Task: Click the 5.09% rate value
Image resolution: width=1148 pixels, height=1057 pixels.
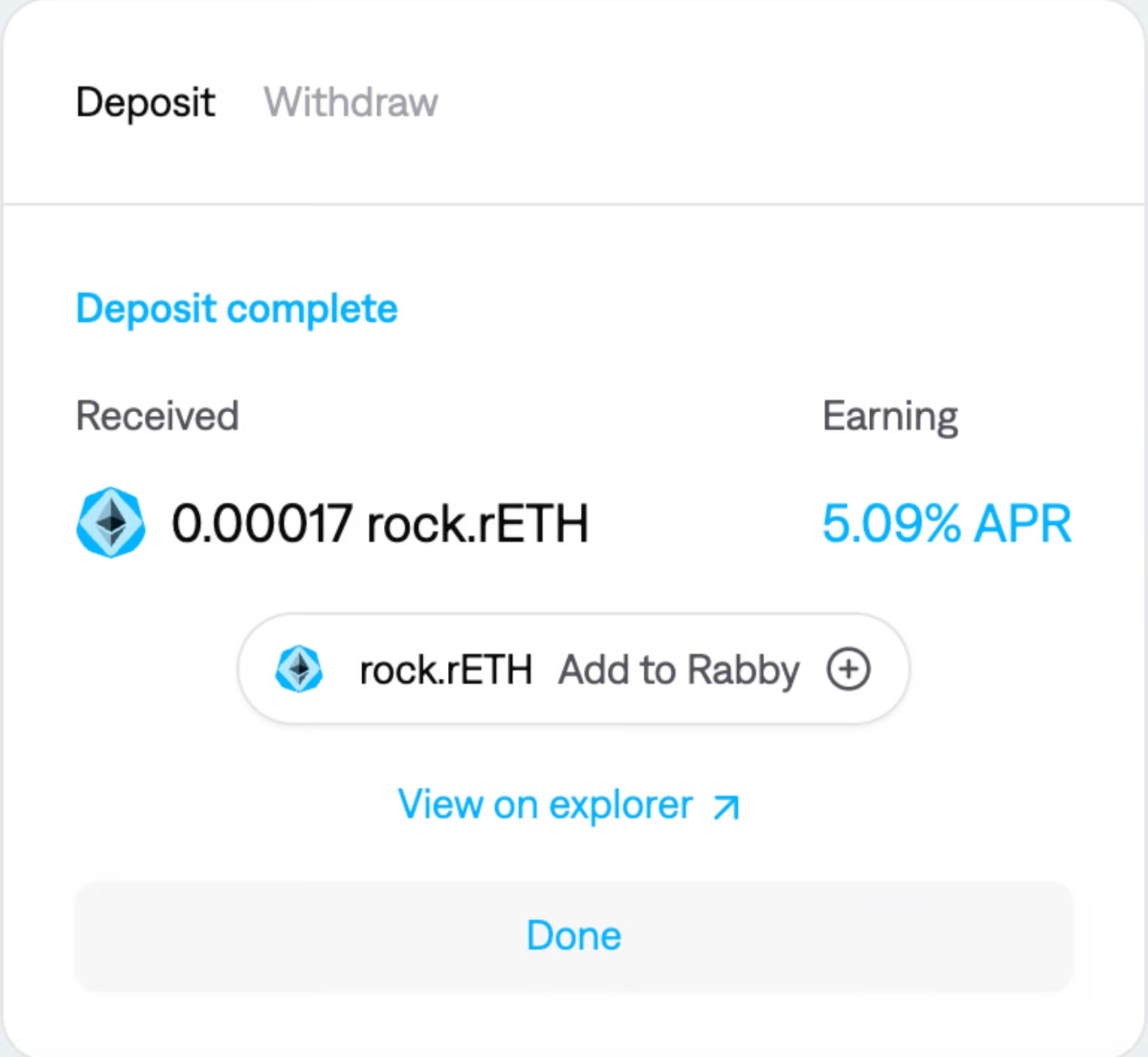Action: [892, 524]
